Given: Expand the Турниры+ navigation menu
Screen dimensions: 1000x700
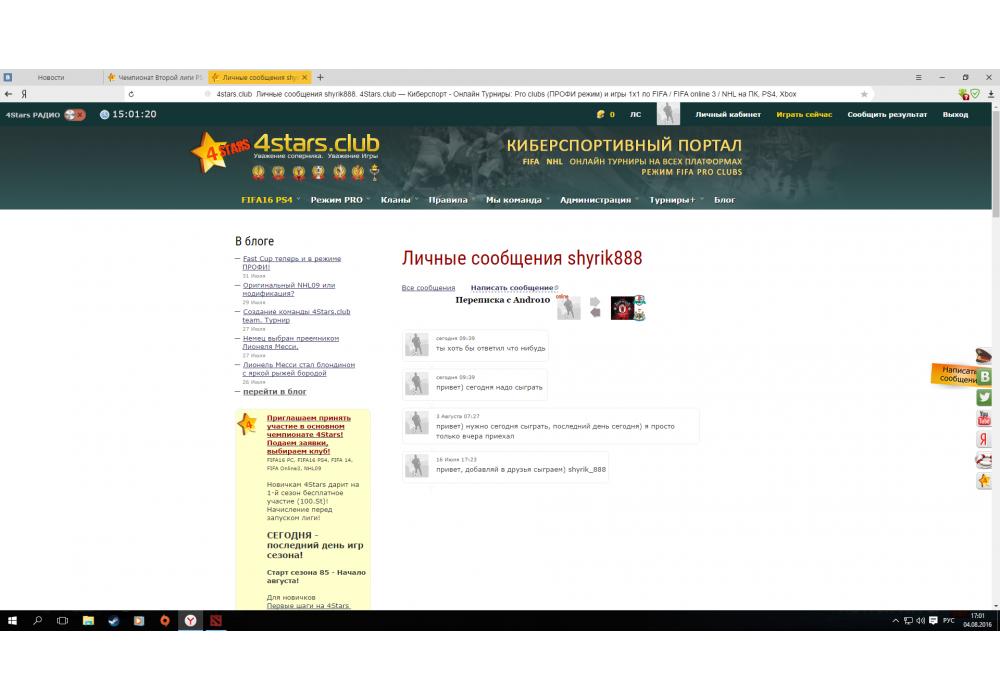Looking at the screenshot, I should pyautogui.click(x=673, y=200).
